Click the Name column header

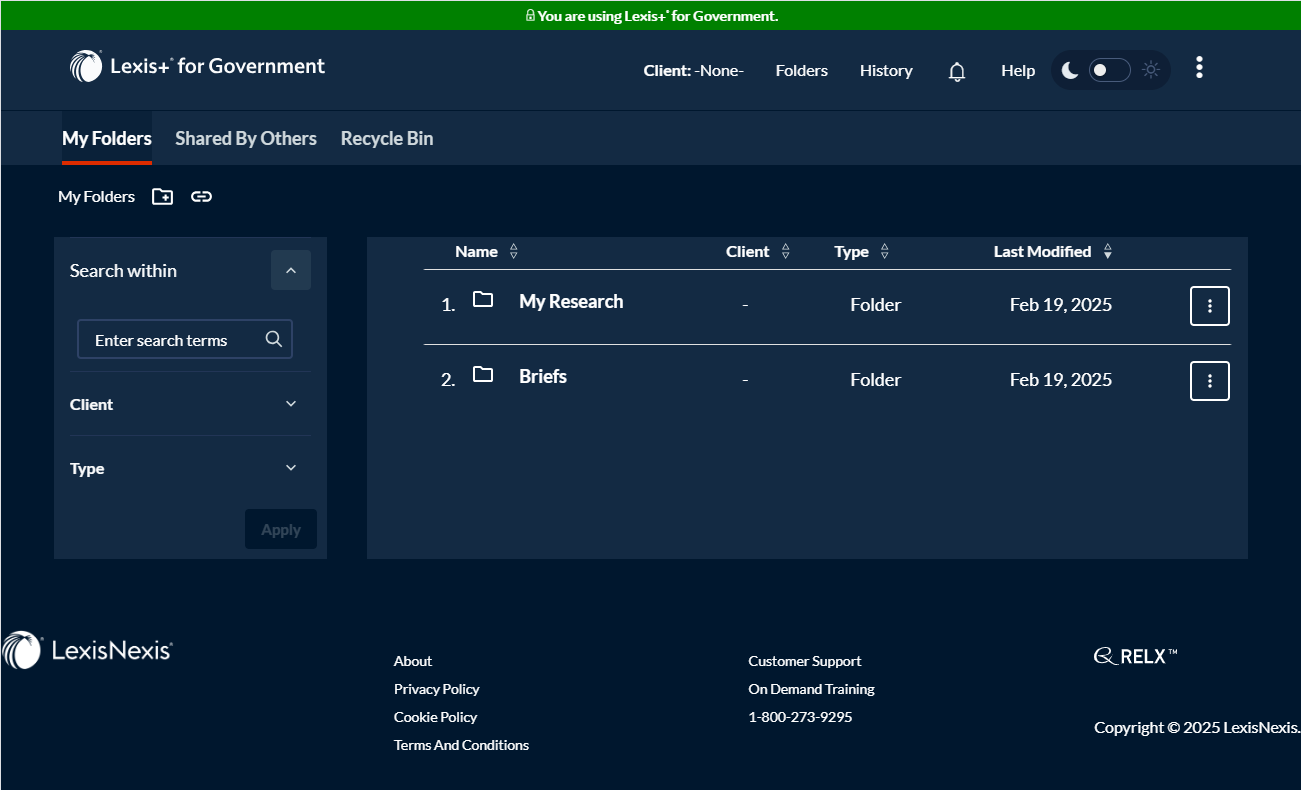point(476,252)
